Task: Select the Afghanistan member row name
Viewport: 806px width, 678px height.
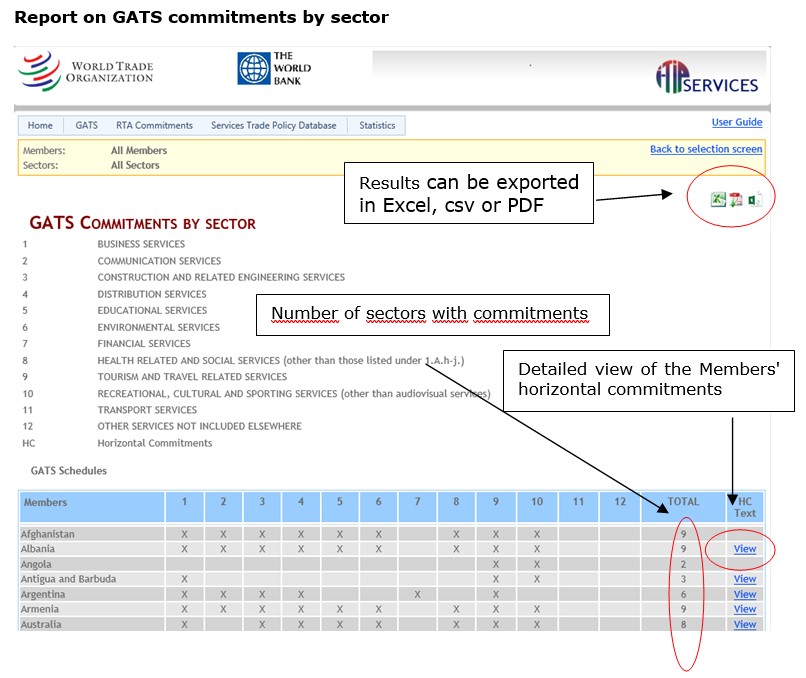Action: tap(48, 534)
